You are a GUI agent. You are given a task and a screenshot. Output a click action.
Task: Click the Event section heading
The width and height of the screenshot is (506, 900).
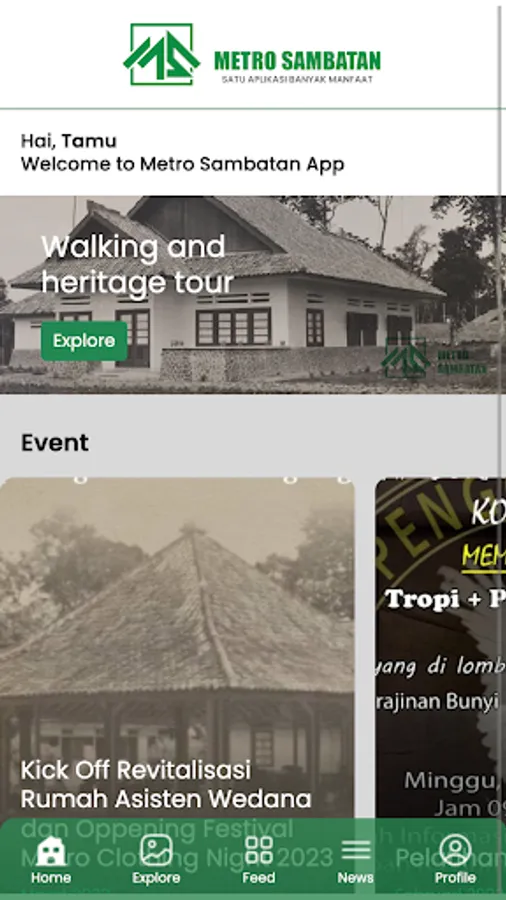[x=55, y=443]
